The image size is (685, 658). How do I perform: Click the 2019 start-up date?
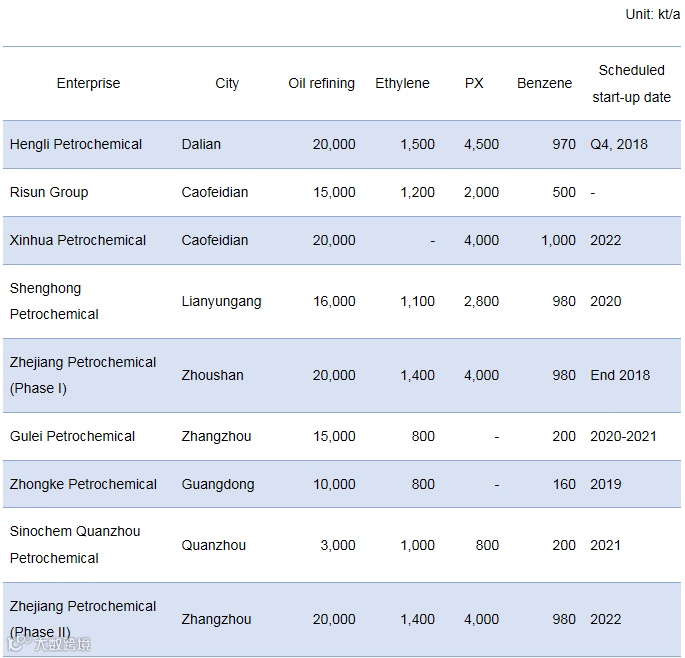(x=605, y=484)
